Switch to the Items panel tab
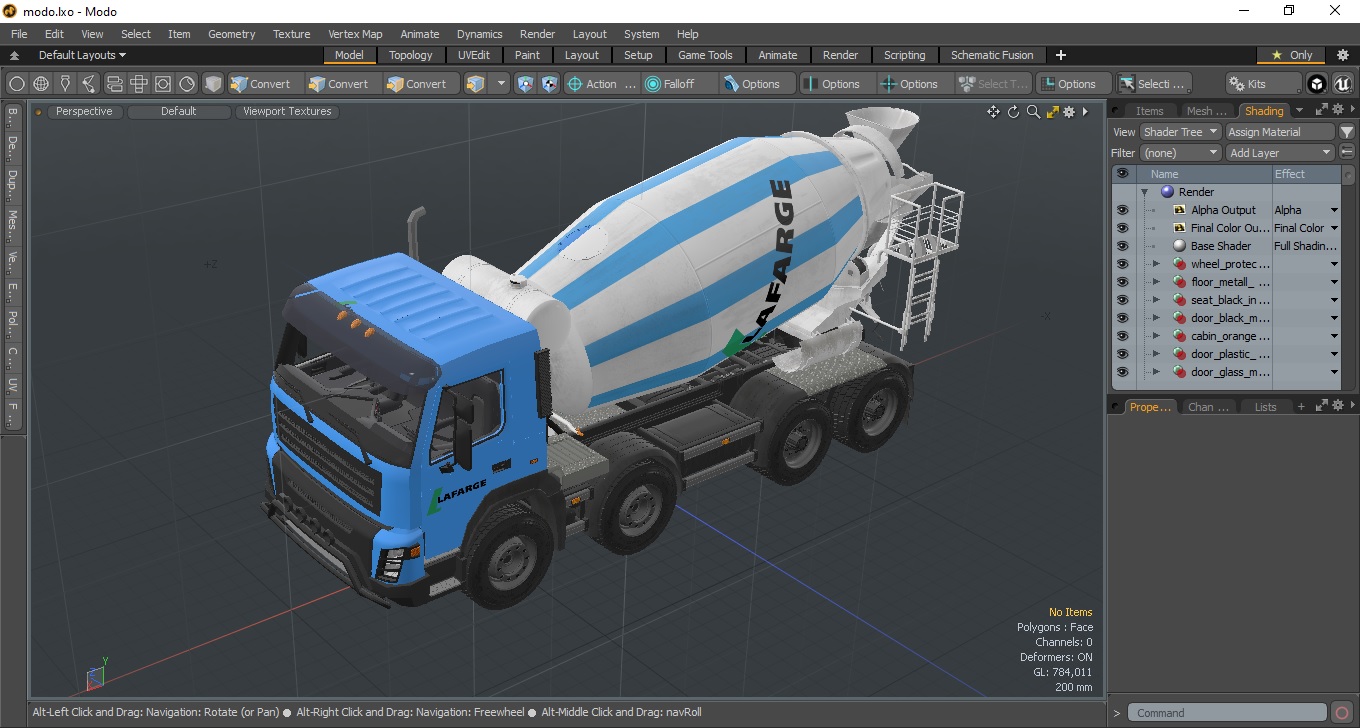 1149,111
